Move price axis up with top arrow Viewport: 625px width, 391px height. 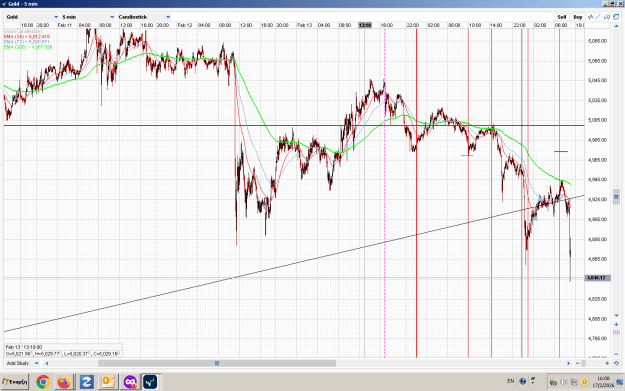[x=616, y=26]
